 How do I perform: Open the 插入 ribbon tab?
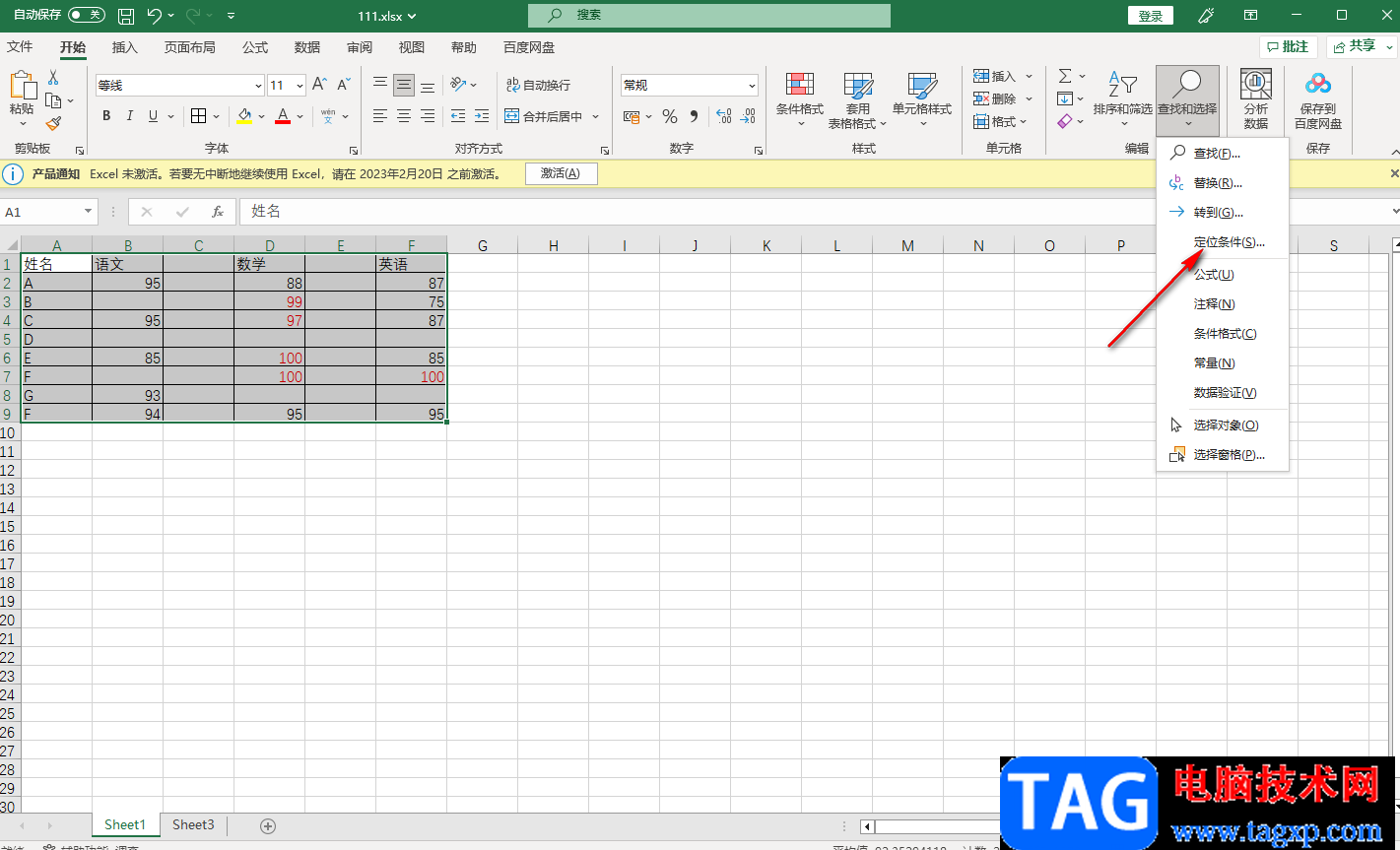125,47
